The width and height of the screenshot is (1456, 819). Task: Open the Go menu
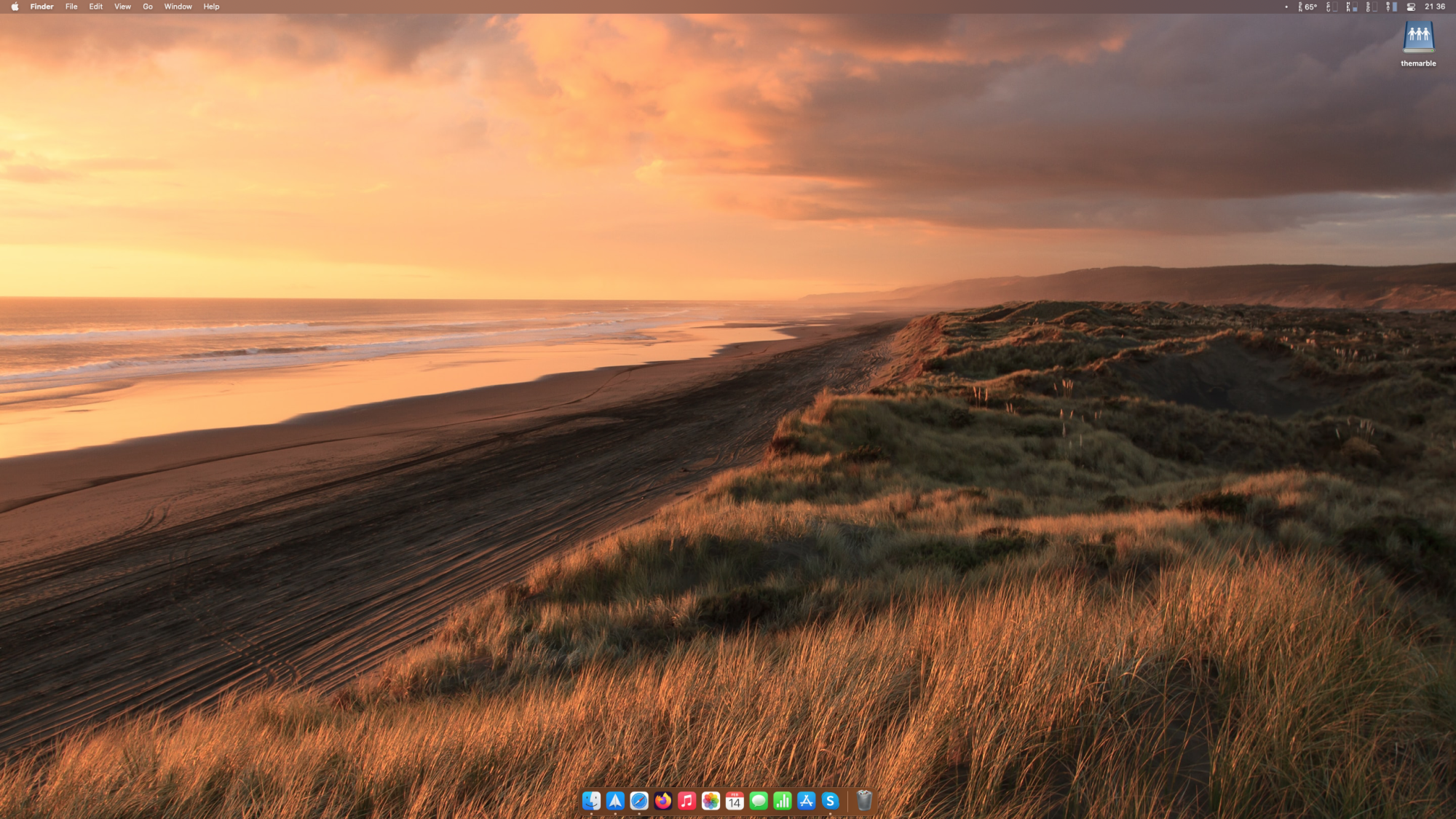[x=148, y=7]
